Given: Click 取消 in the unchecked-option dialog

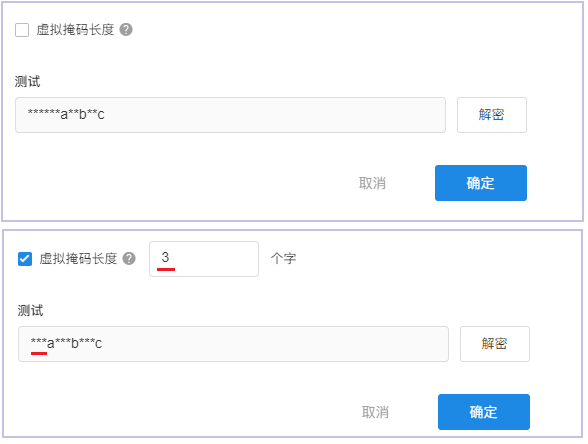Looking at the screenshot, I should pos(372,183).
